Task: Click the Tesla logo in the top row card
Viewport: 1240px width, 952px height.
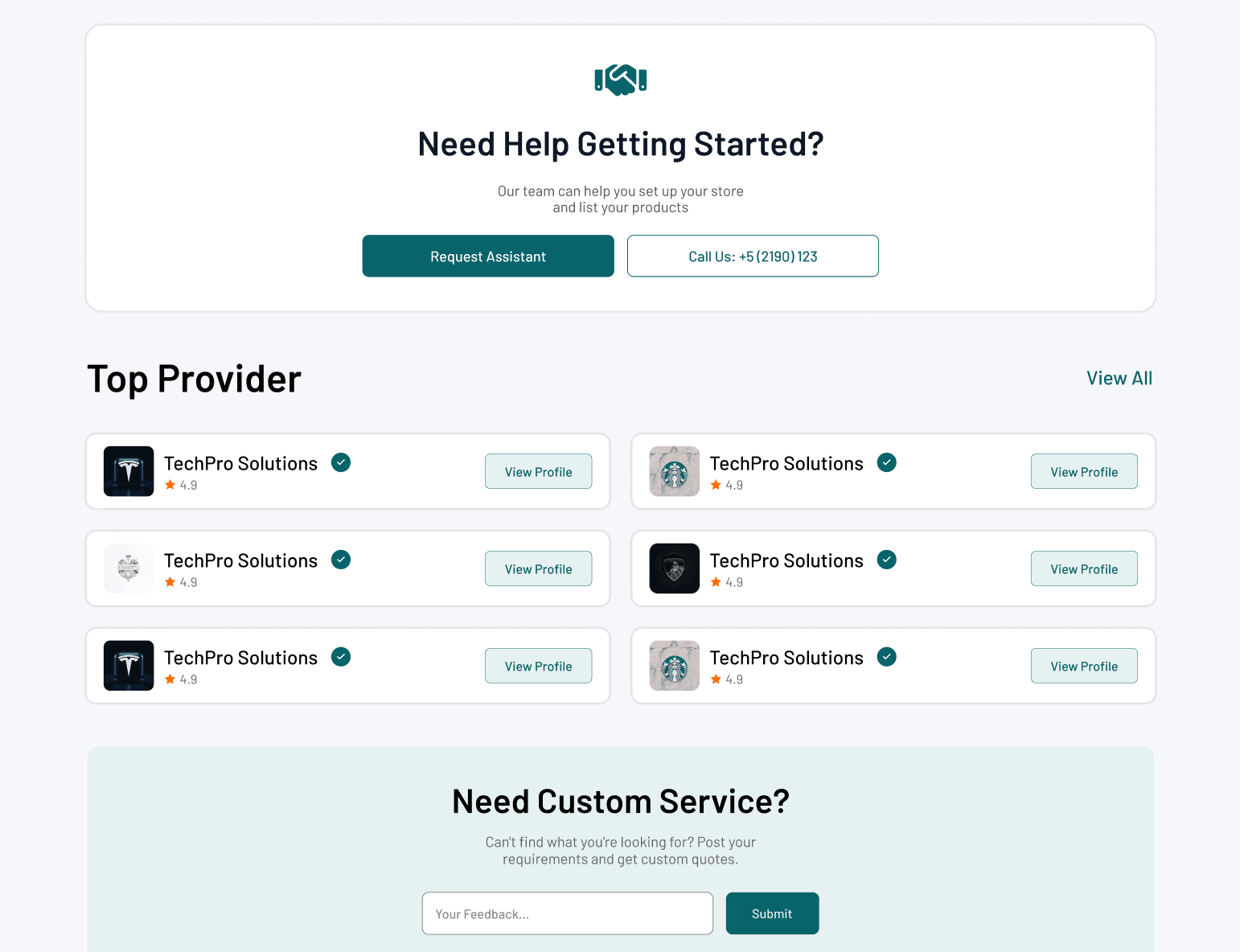Action: tap(129, 471)
